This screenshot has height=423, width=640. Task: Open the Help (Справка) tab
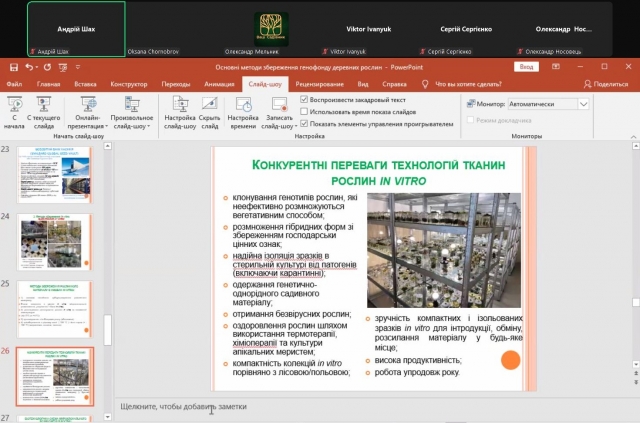pos(394,84)
